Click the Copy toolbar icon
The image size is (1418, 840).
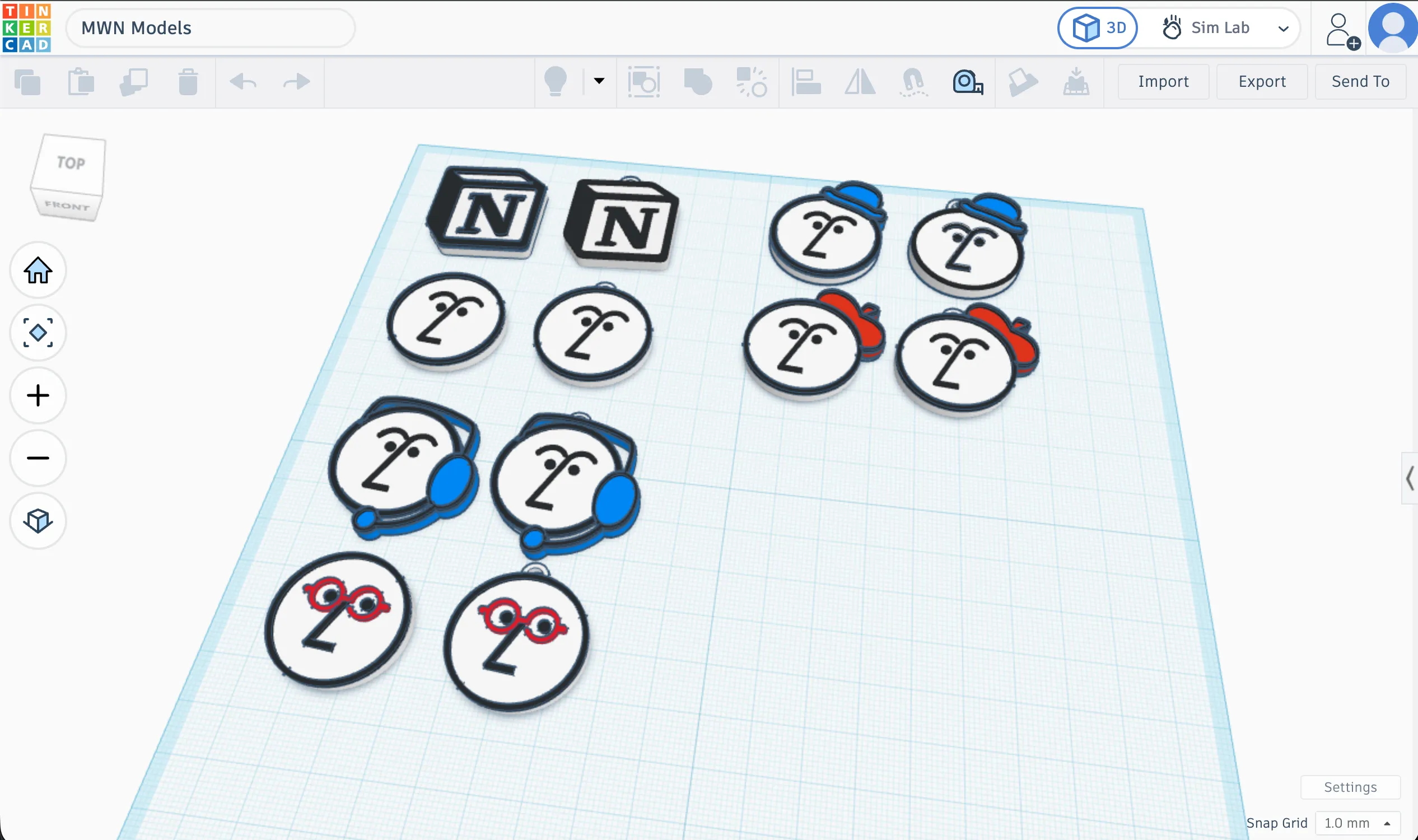point(28,82)
